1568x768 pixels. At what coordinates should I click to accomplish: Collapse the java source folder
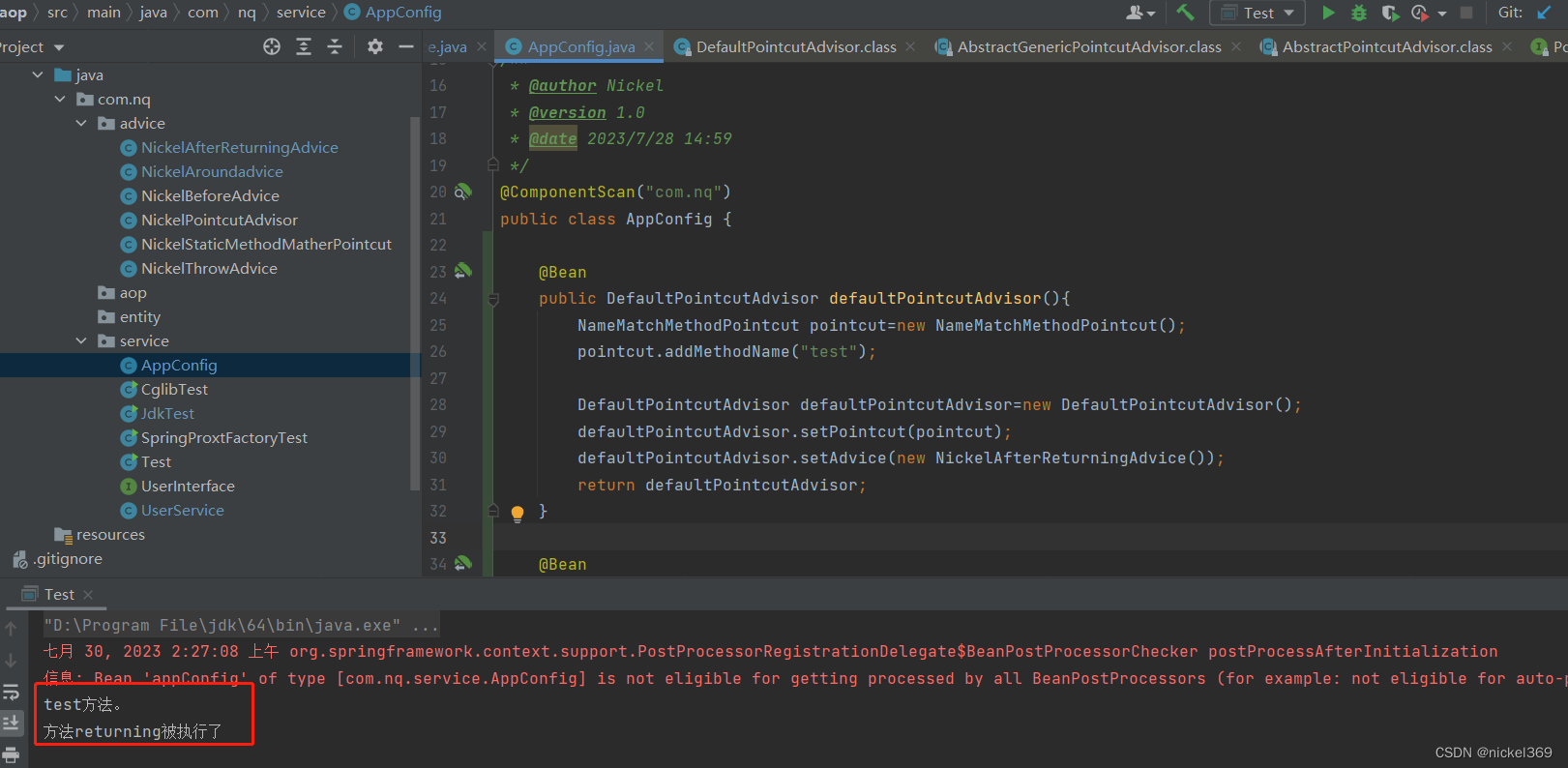38,74
